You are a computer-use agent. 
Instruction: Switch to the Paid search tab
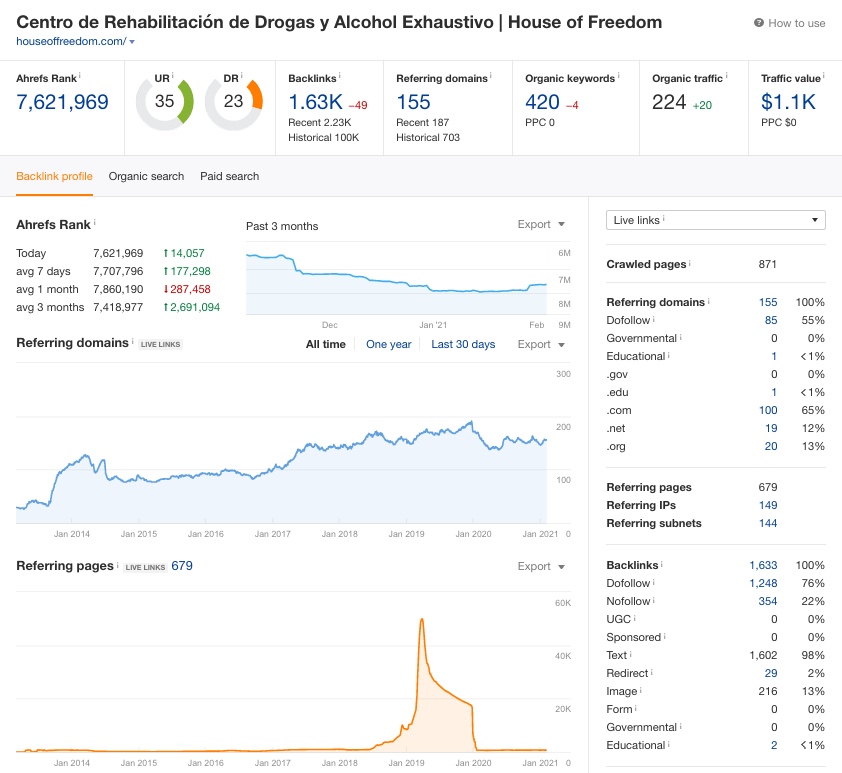(229, 176)
